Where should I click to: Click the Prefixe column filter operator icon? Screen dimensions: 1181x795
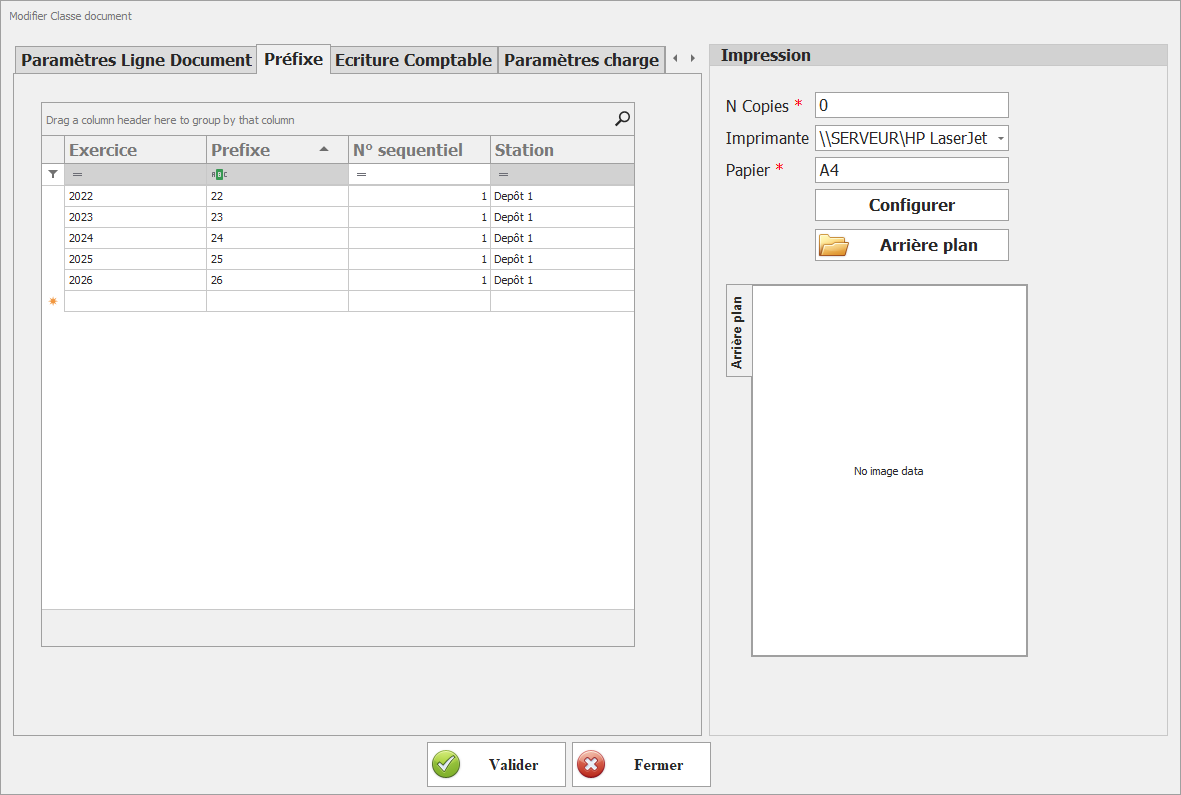219,174
